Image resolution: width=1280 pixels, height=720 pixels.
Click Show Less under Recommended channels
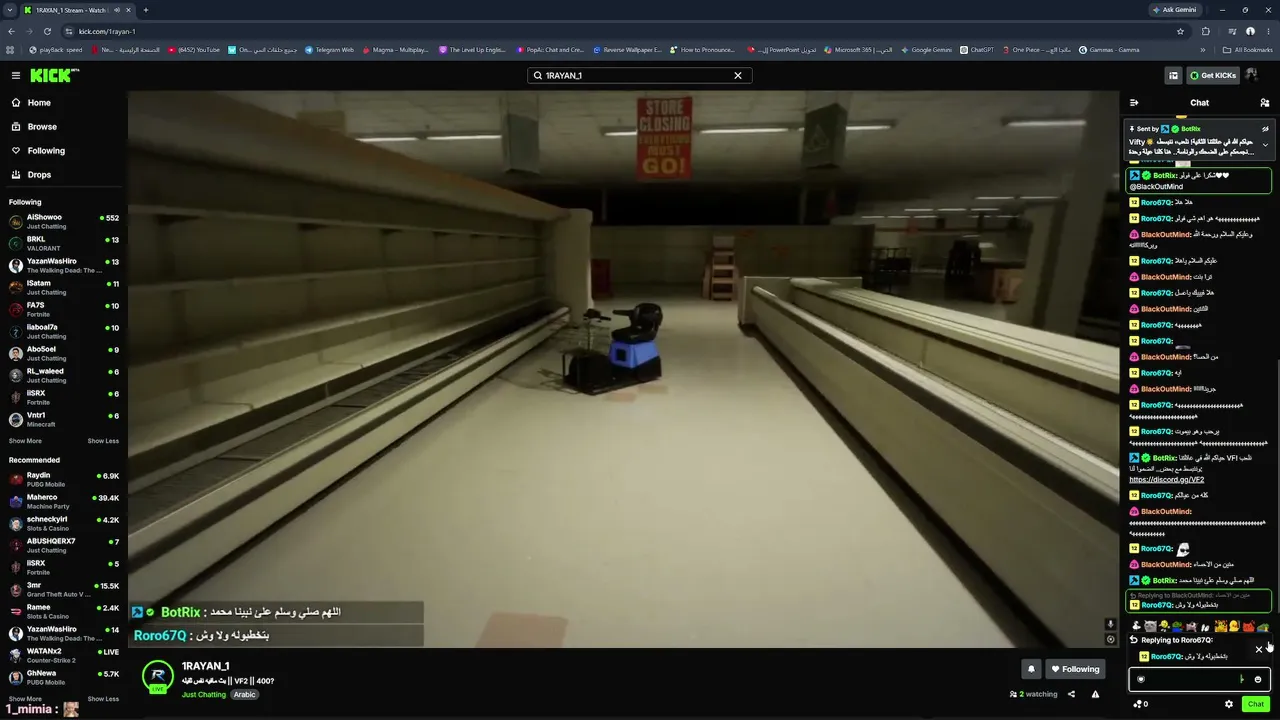tap(103, 699)
